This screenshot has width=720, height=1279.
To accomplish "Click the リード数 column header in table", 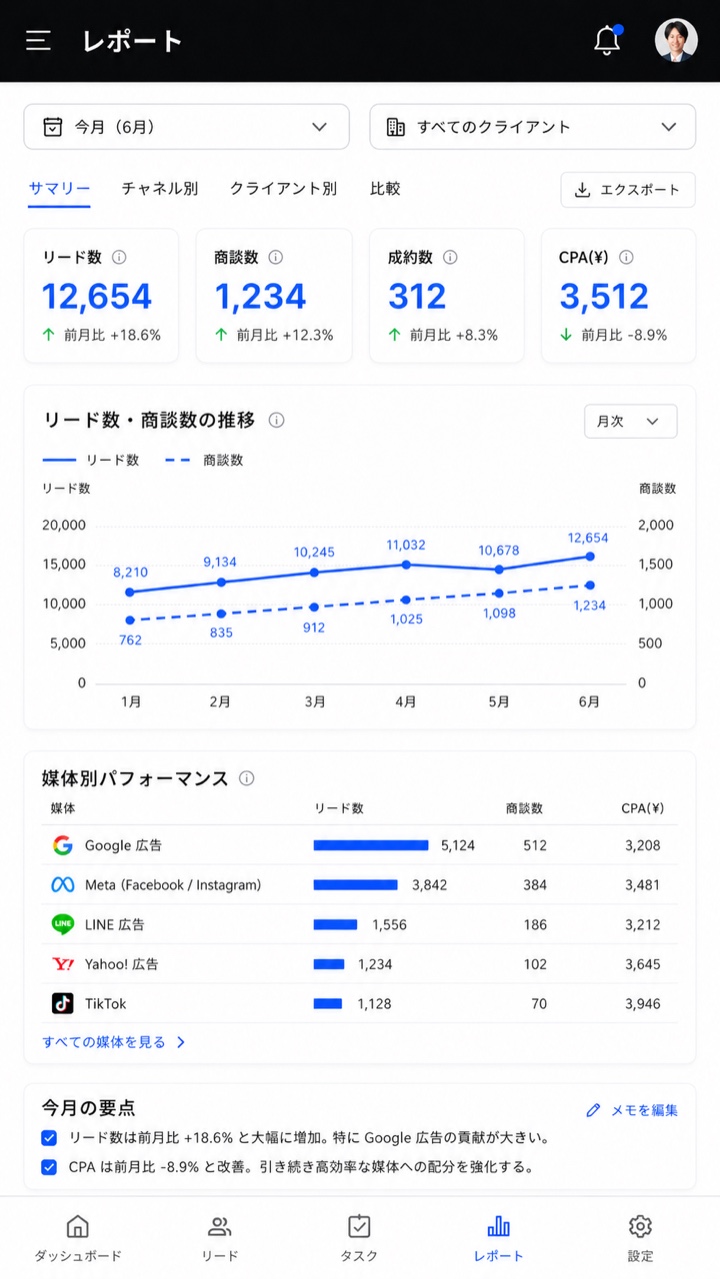I will click(339, 808).
